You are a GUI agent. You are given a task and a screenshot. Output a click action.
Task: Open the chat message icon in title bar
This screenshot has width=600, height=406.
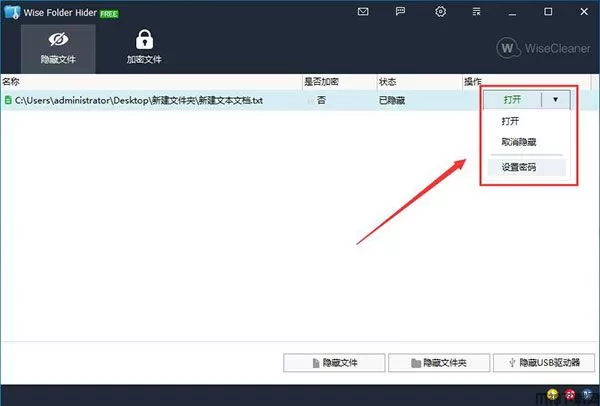[x=400, y=11]
